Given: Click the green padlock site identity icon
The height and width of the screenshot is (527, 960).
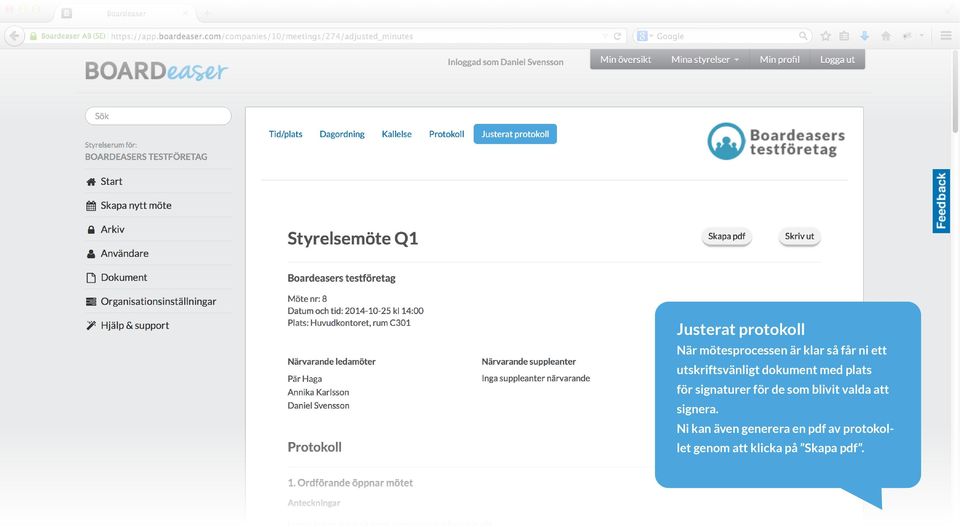Looking at the screenshot, I should 33,36.
